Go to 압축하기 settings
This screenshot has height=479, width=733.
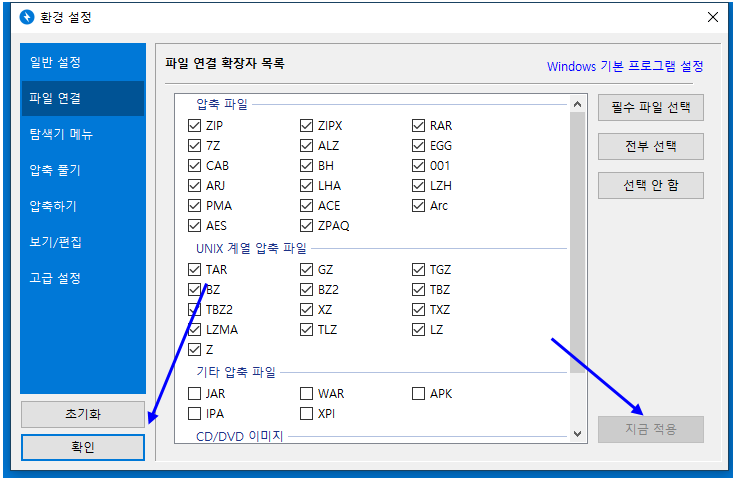click(x=83, y=206)
